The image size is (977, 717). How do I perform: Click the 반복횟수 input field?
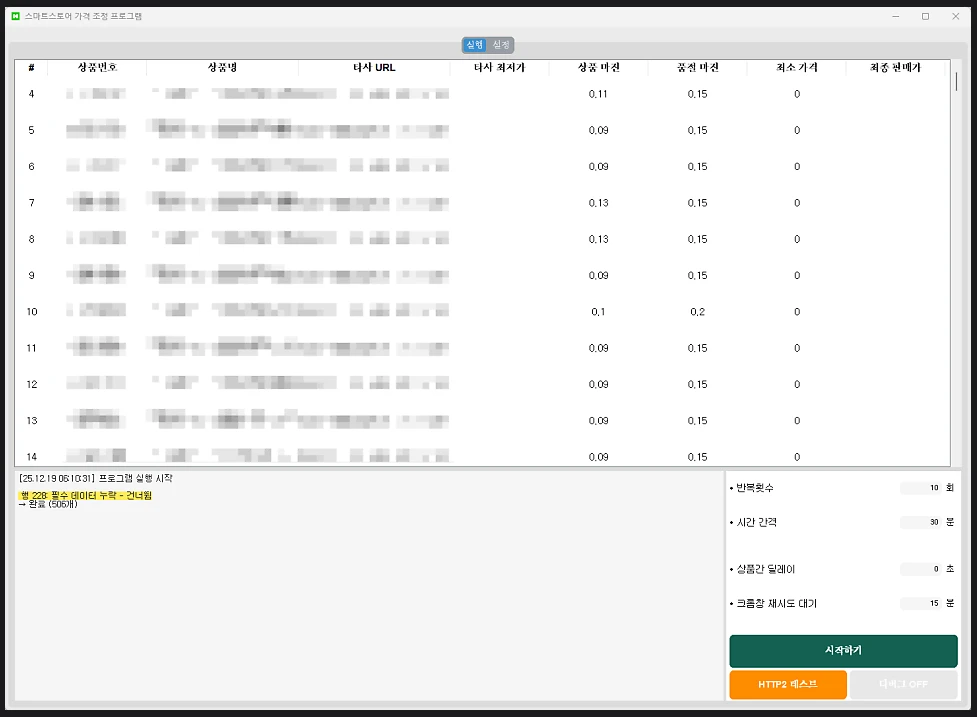(921, 488)
